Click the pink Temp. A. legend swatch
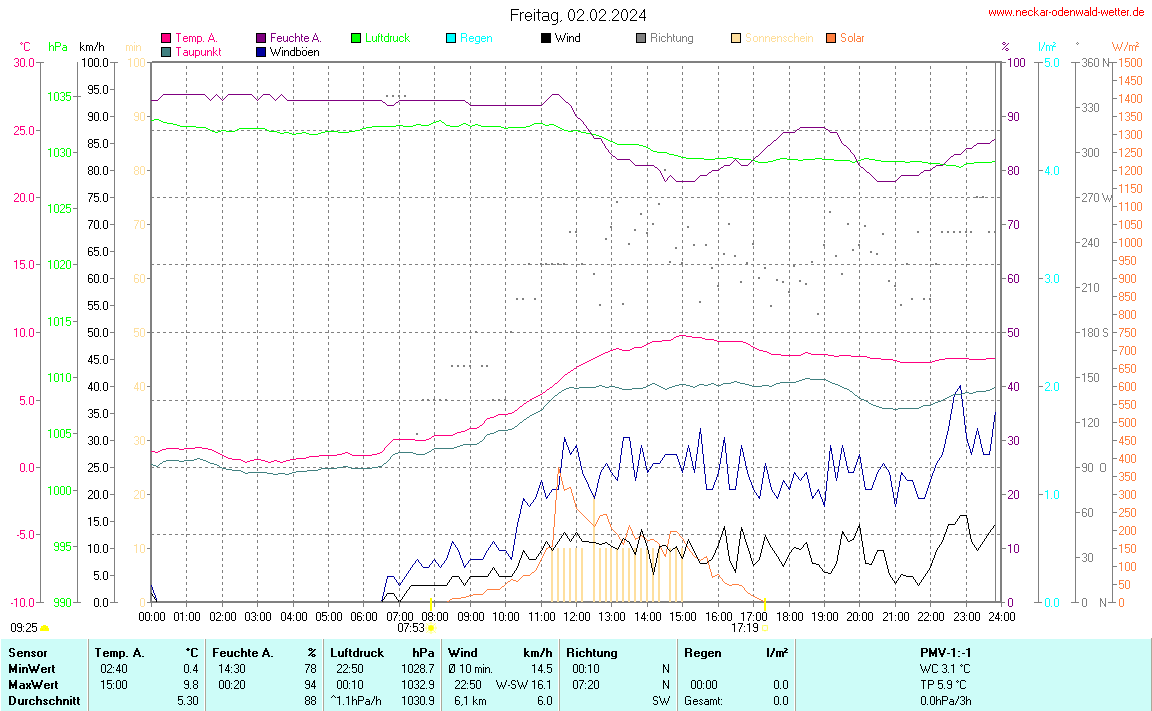The height and width of the screenshot is (711, 1152). (166, 38)
